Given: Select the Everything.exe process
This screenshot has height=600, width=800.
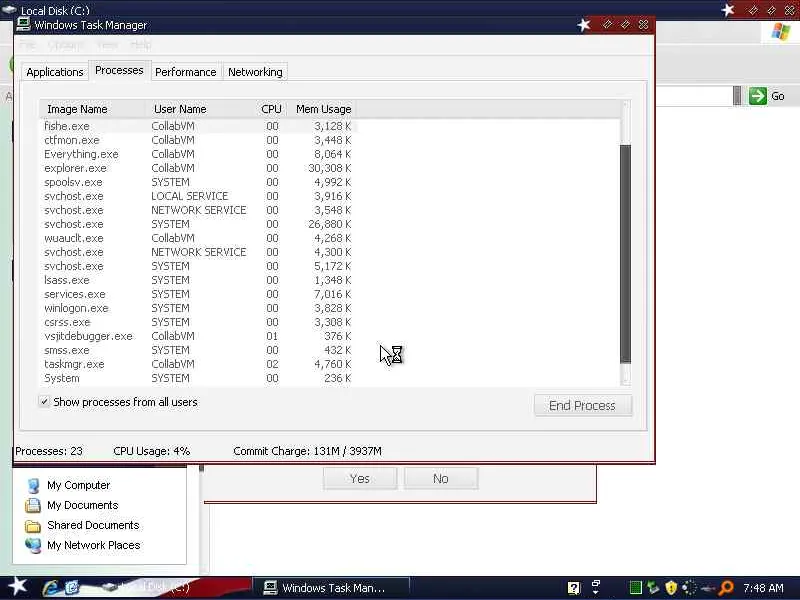Looking at the screenshot, I should click(x=198, y=154).
